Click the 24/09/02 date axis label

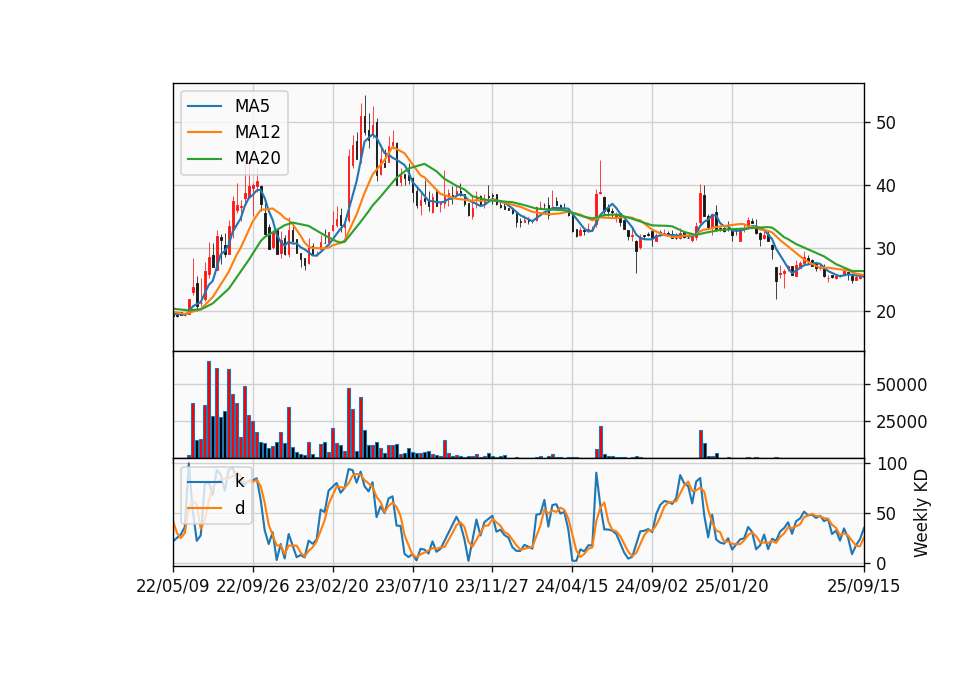651,586
